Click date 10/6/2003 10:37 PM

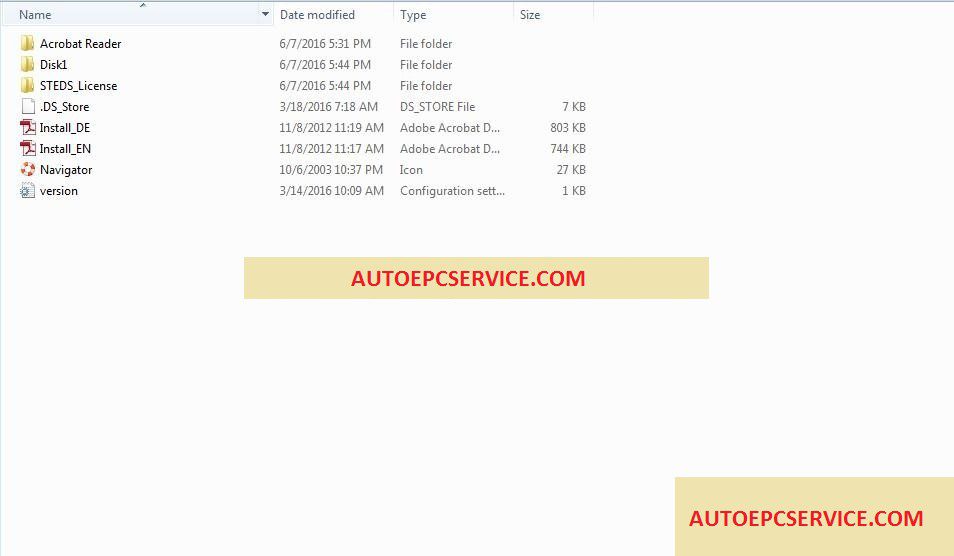pos(331,170)
